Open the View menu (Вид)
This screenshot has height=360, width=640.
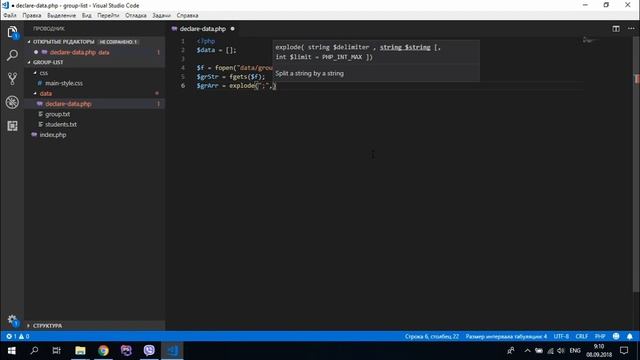[87, 16]
